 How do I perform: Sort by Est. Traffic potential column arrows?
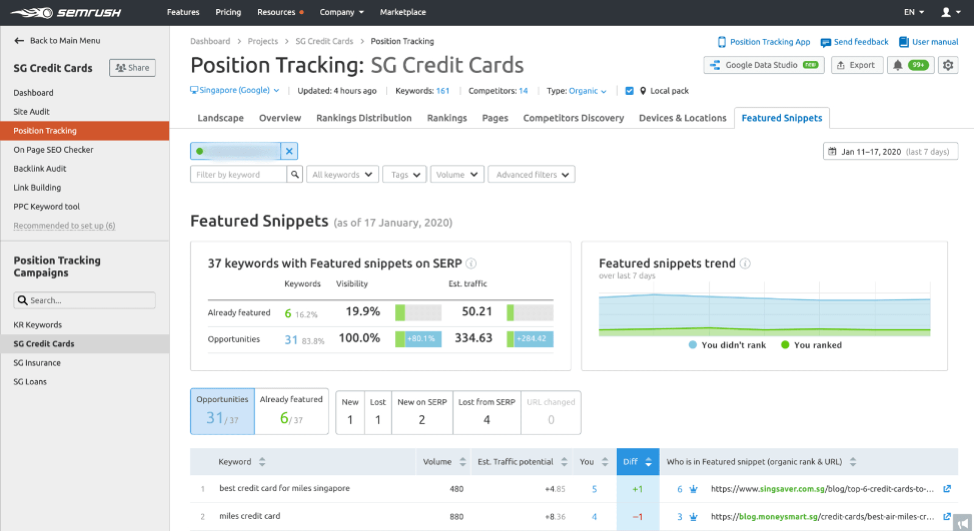pos(564,461)
